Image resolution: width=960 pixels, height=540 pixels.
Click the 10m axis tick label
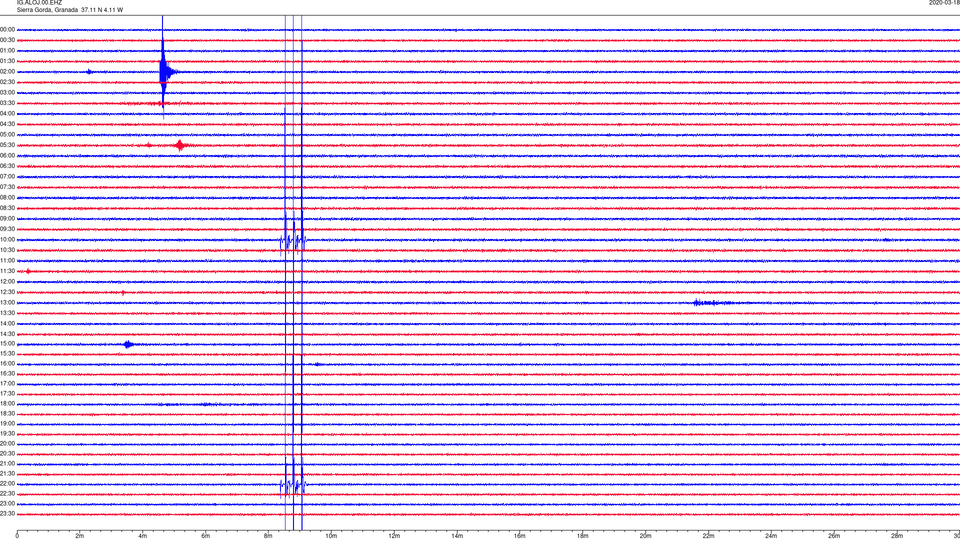331,536
